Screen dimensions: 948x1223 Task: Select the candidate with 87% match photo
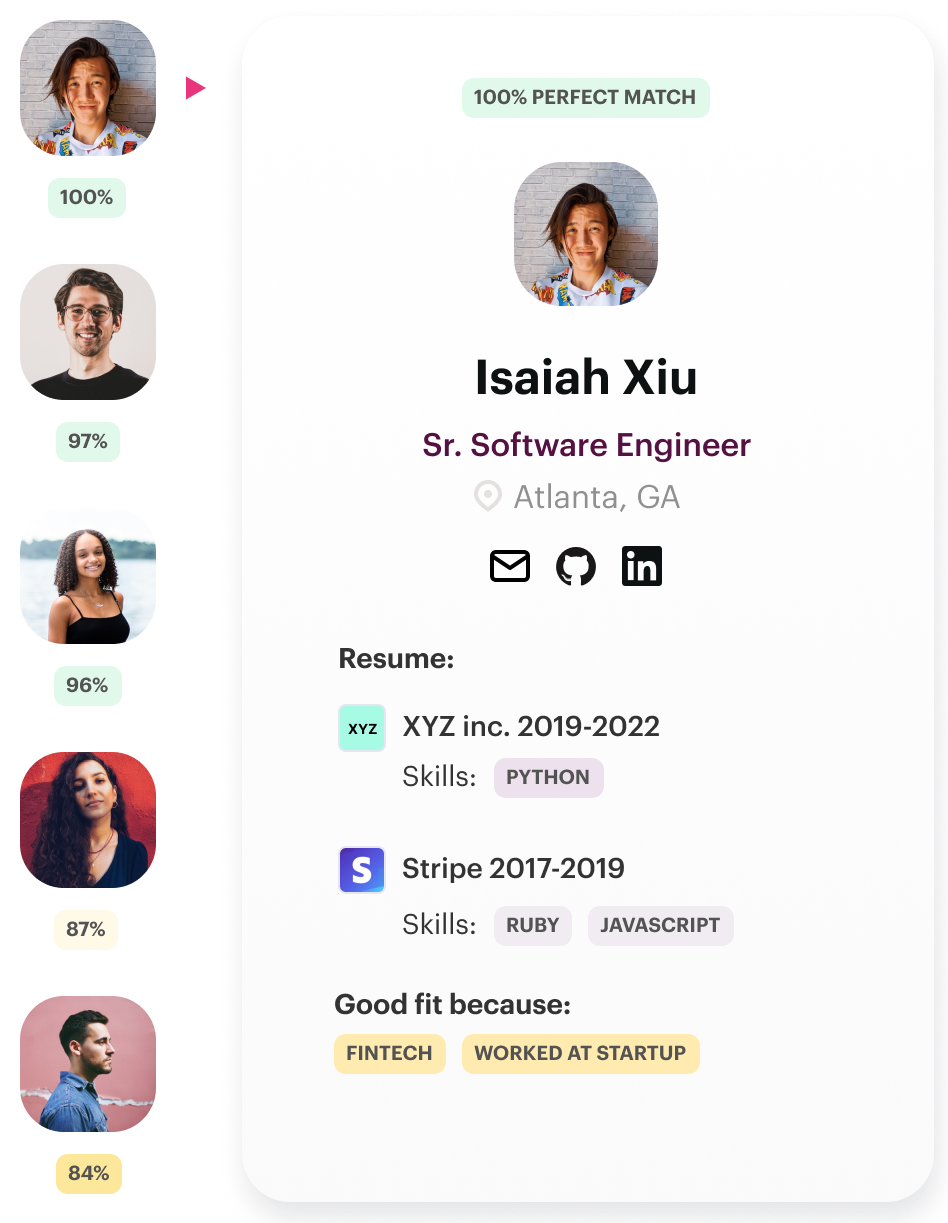(x=88, y=820)
